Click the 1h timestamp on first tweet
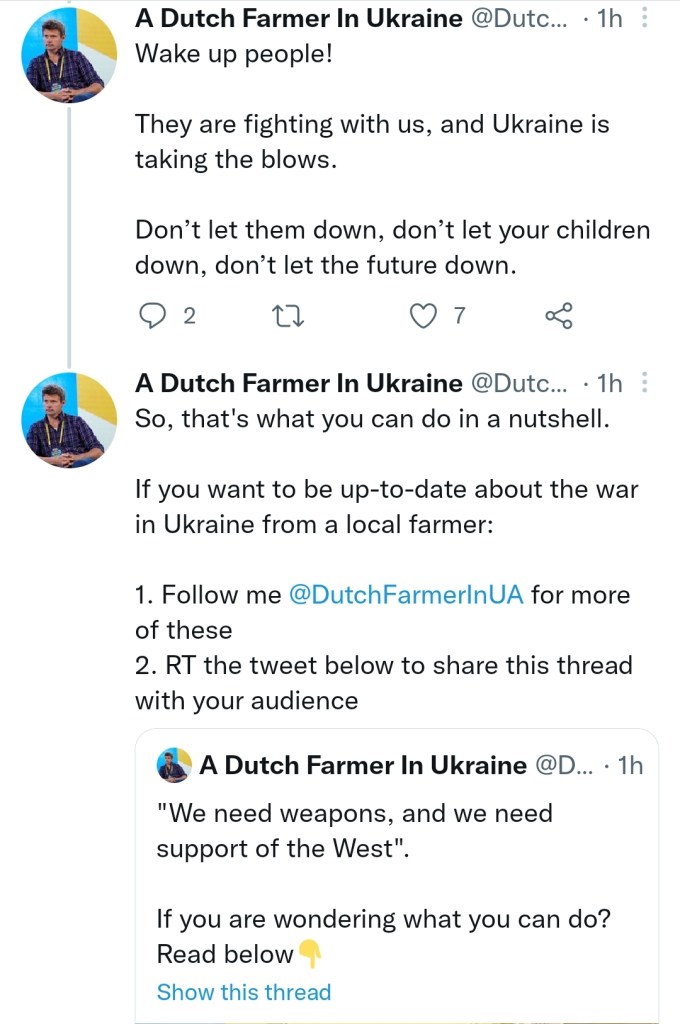The image size is (680, 1024). tap(609, 18)
